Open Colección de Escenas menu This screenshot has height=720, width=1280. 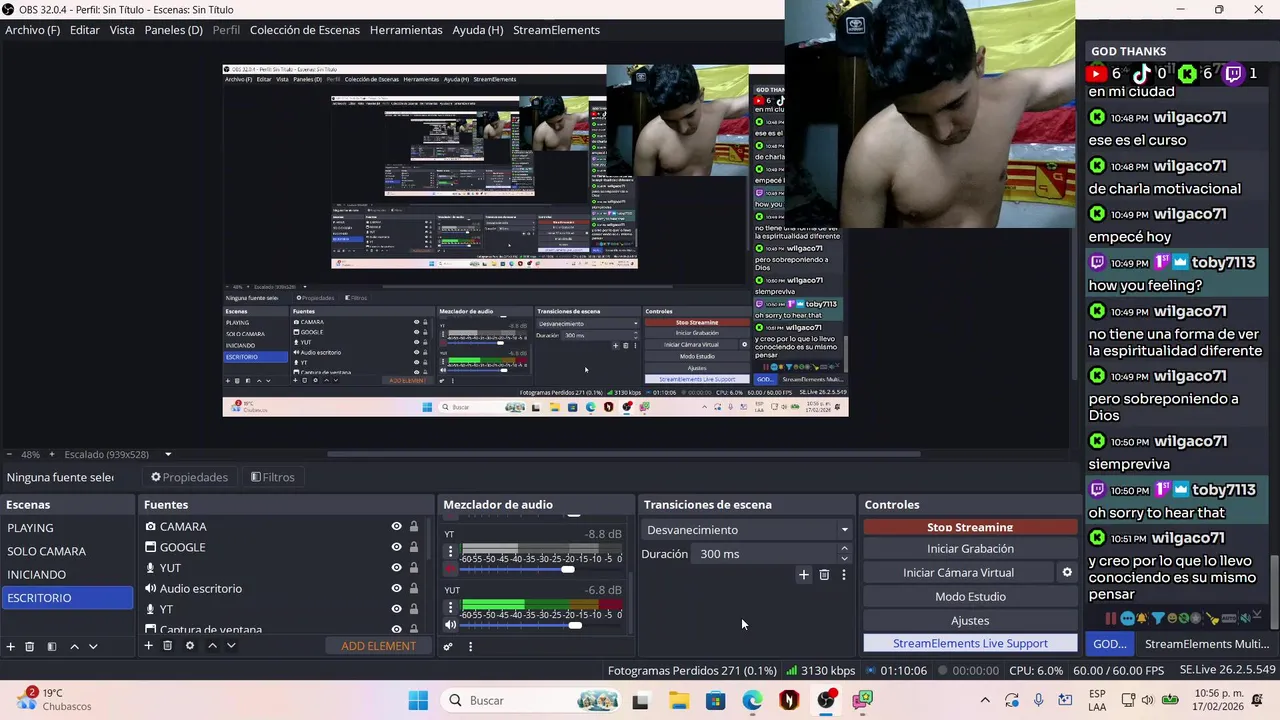click(x=305, y=30)
